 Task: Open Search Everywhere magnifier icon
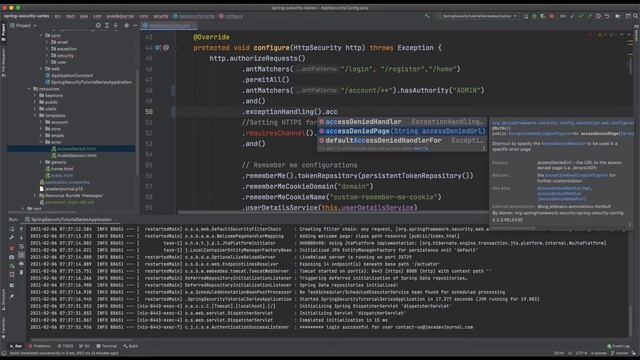(x=636, y=16)
